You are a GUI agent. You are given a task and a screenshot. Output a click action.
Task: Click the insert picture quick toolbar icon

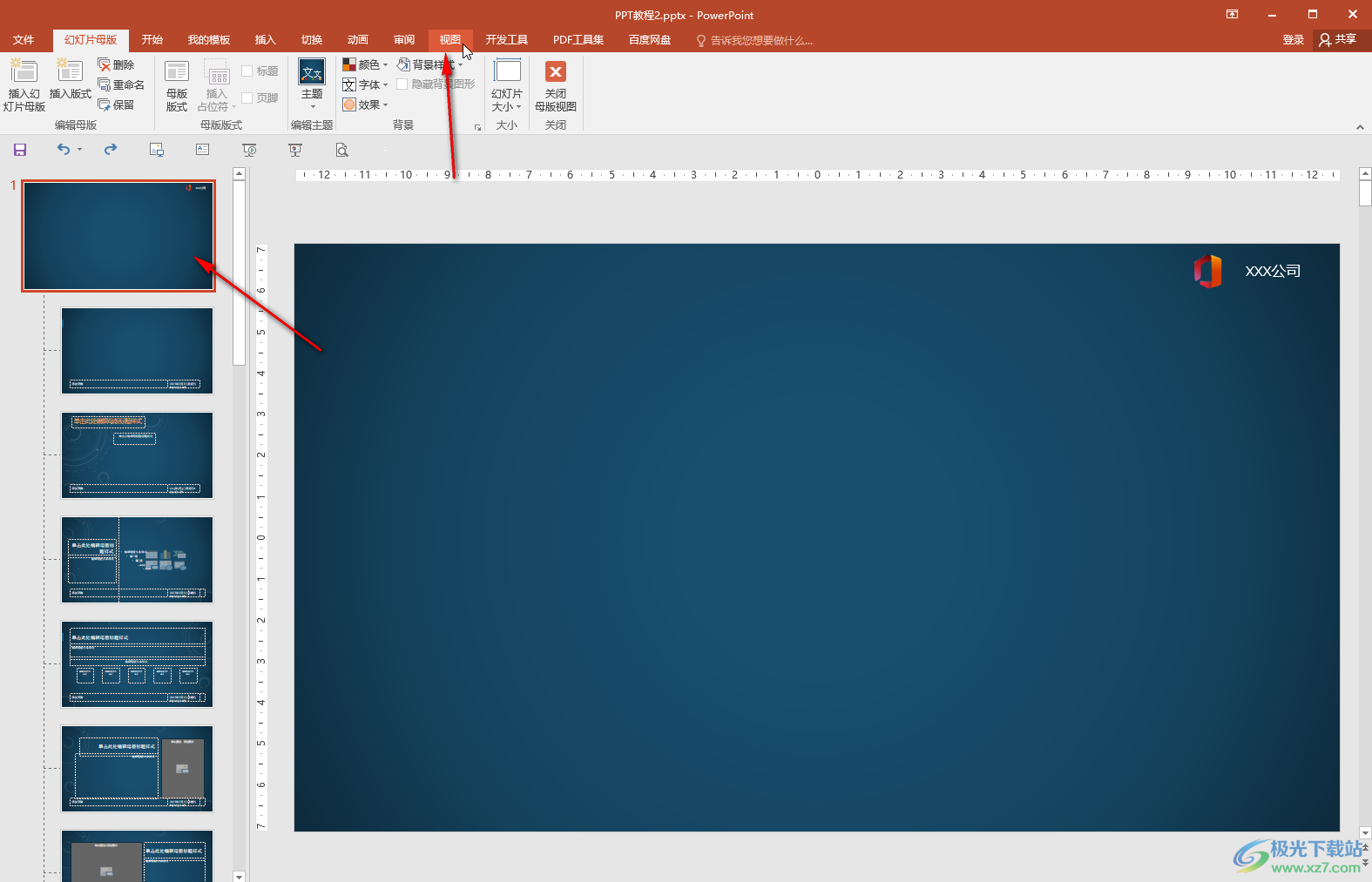click(x=157, y=150)
